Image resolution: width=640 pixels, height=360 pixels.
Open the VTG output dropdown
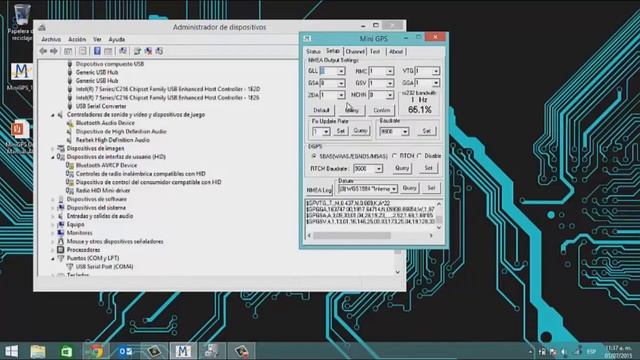click(x=436, y=71)
